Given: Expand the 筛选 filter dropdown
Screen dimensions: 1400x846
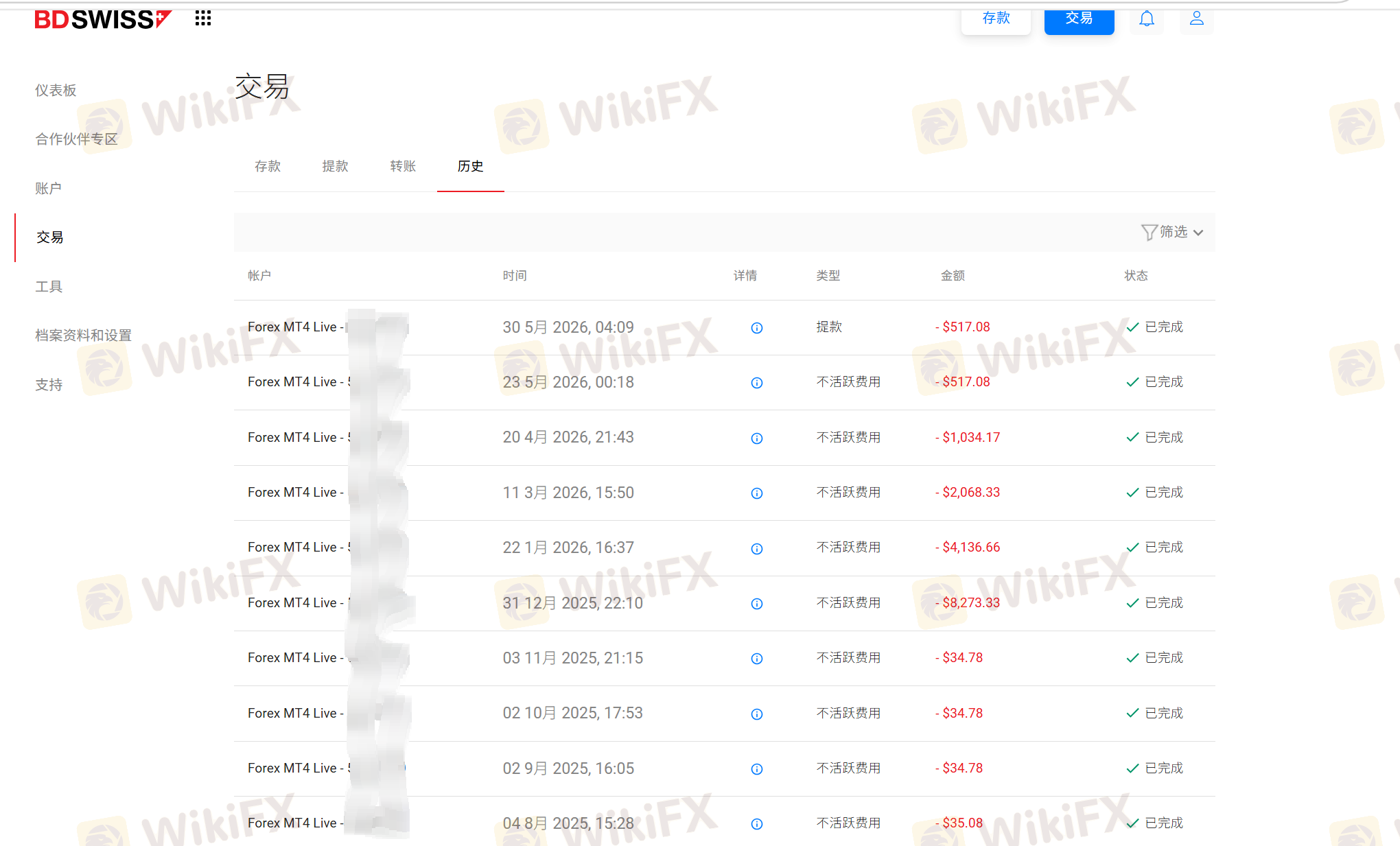Looking at the screenshot, I should click(x=1173, y=232).
